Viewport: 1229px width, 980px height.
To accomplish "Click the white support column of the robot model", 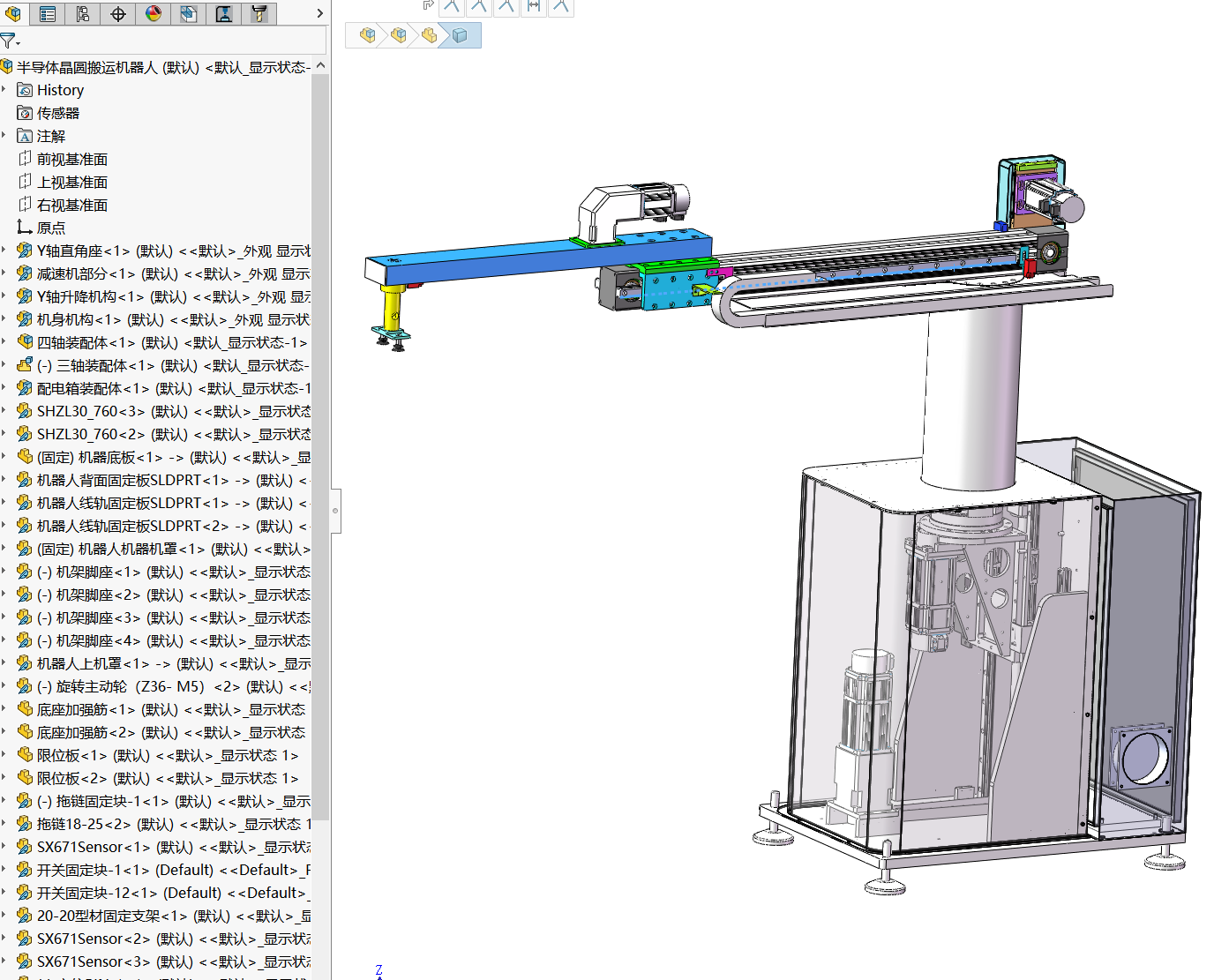I will pos(971,397).
